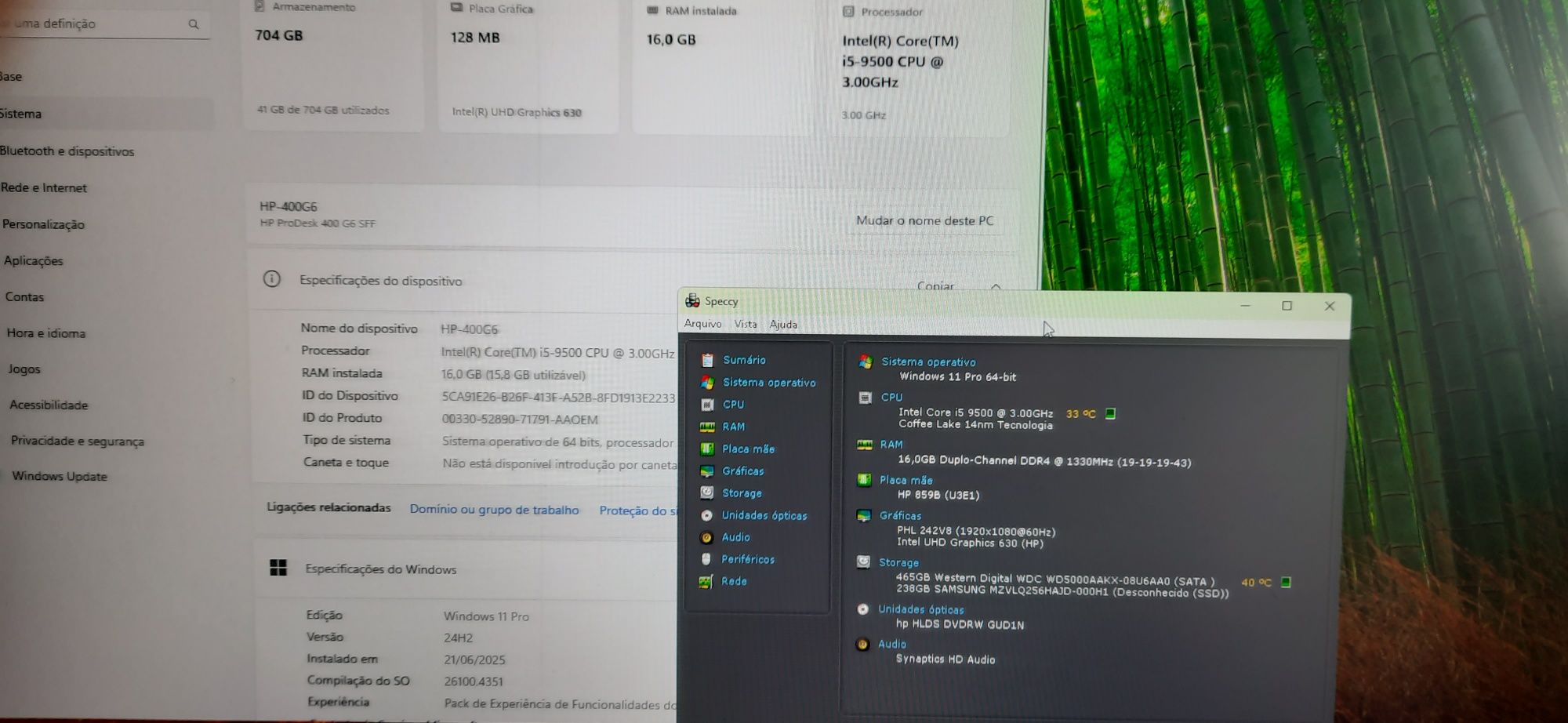Open Aplicações settings page

click(33, 260)
